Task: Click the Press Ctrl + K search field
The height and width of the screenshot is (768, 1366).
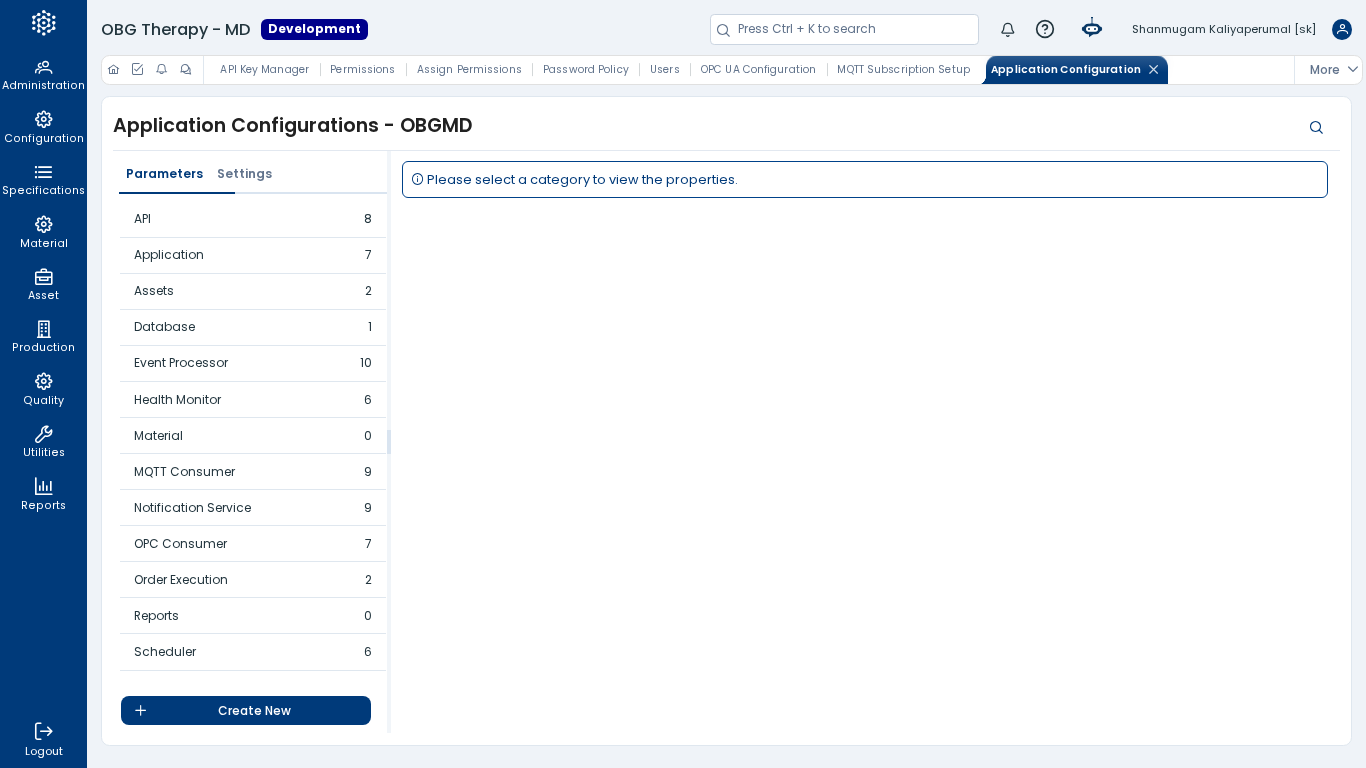Action: point(844,29)
